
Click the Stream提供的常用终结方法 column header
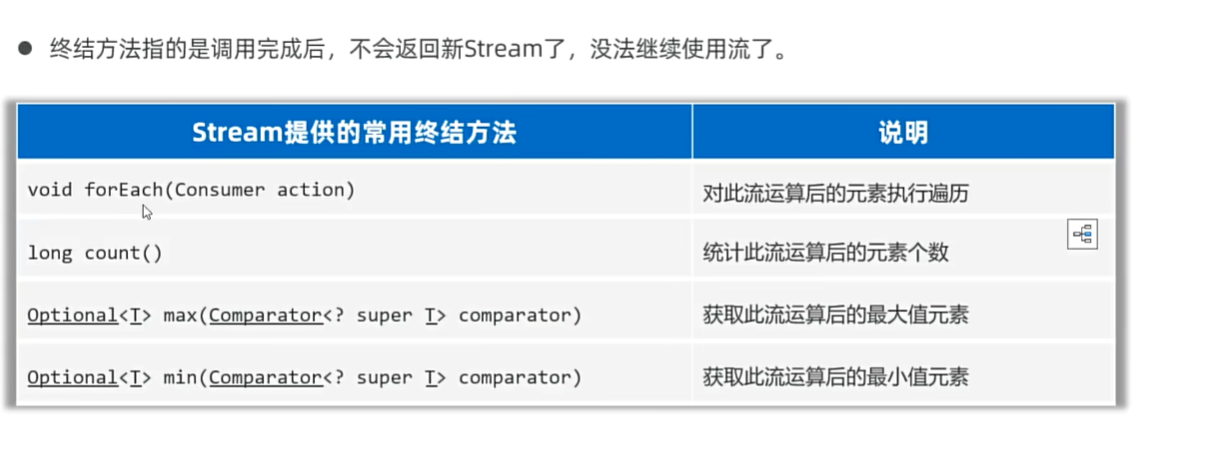tap(354, 131)
